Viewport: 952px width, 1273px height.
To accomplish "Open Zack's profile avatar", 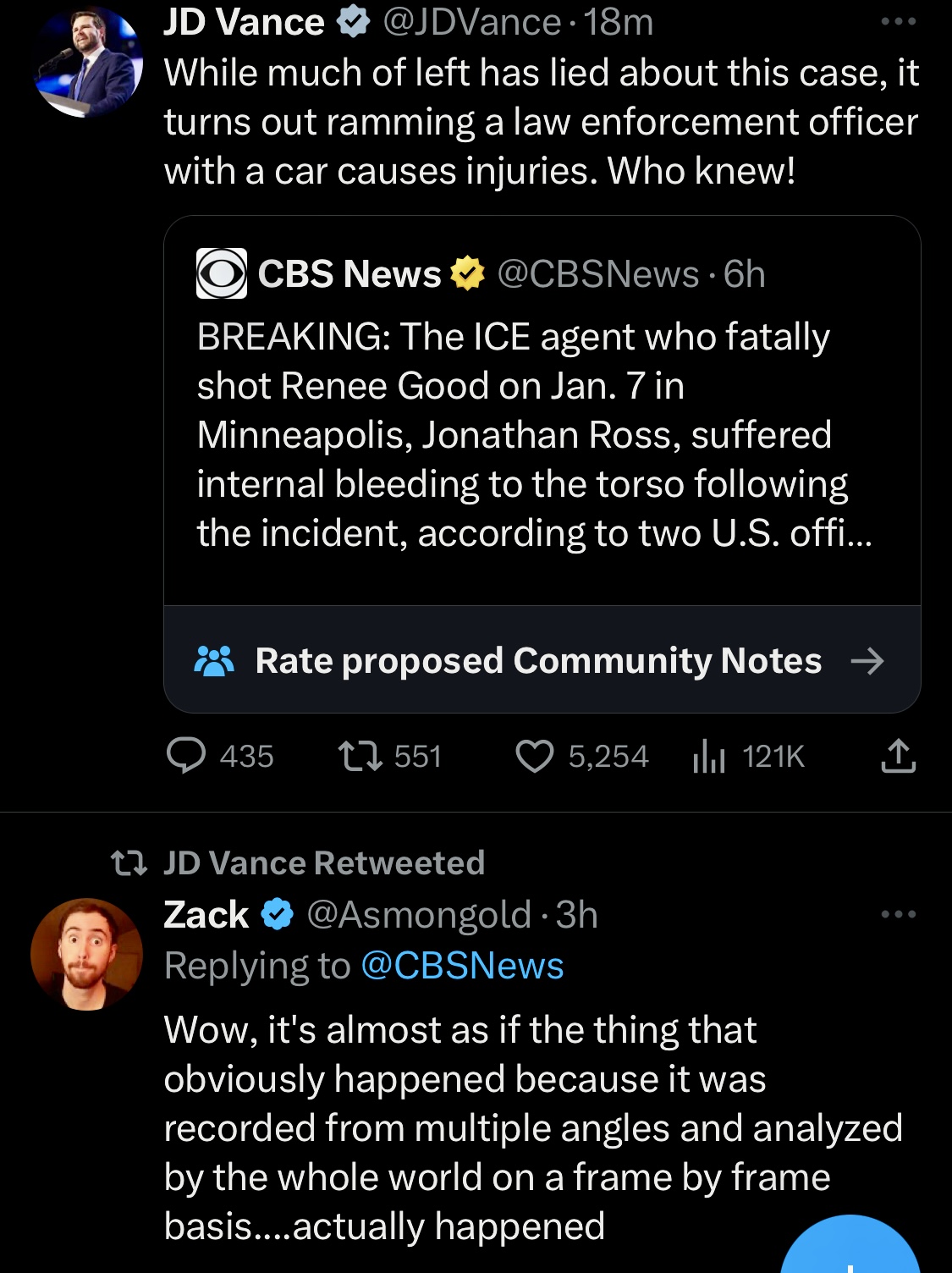I will (x=86, y=954).
